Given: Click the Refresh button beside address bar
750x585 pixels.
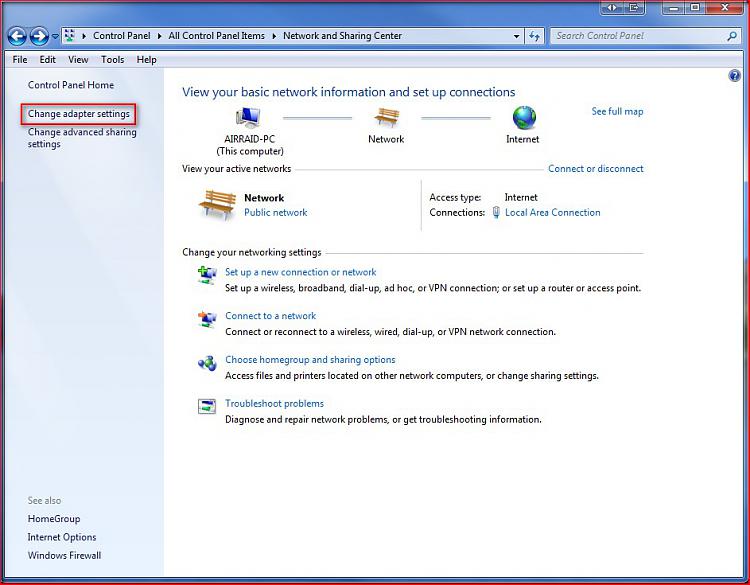Looking at the screenshot, I should (534, 36).
